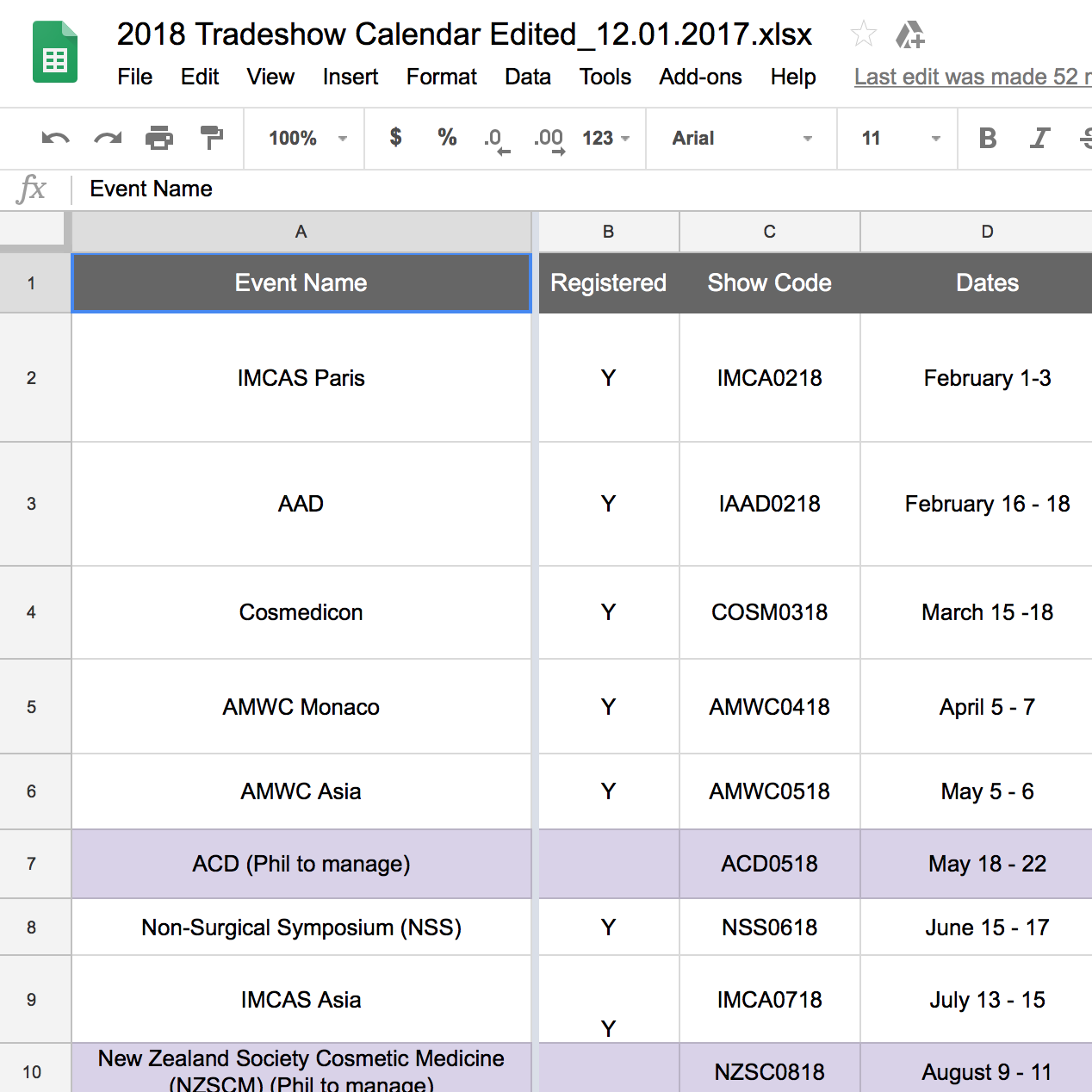This screenshot has width=1092, height=1092.
Task: Open the font size dropdown
Action: [900, 138]
